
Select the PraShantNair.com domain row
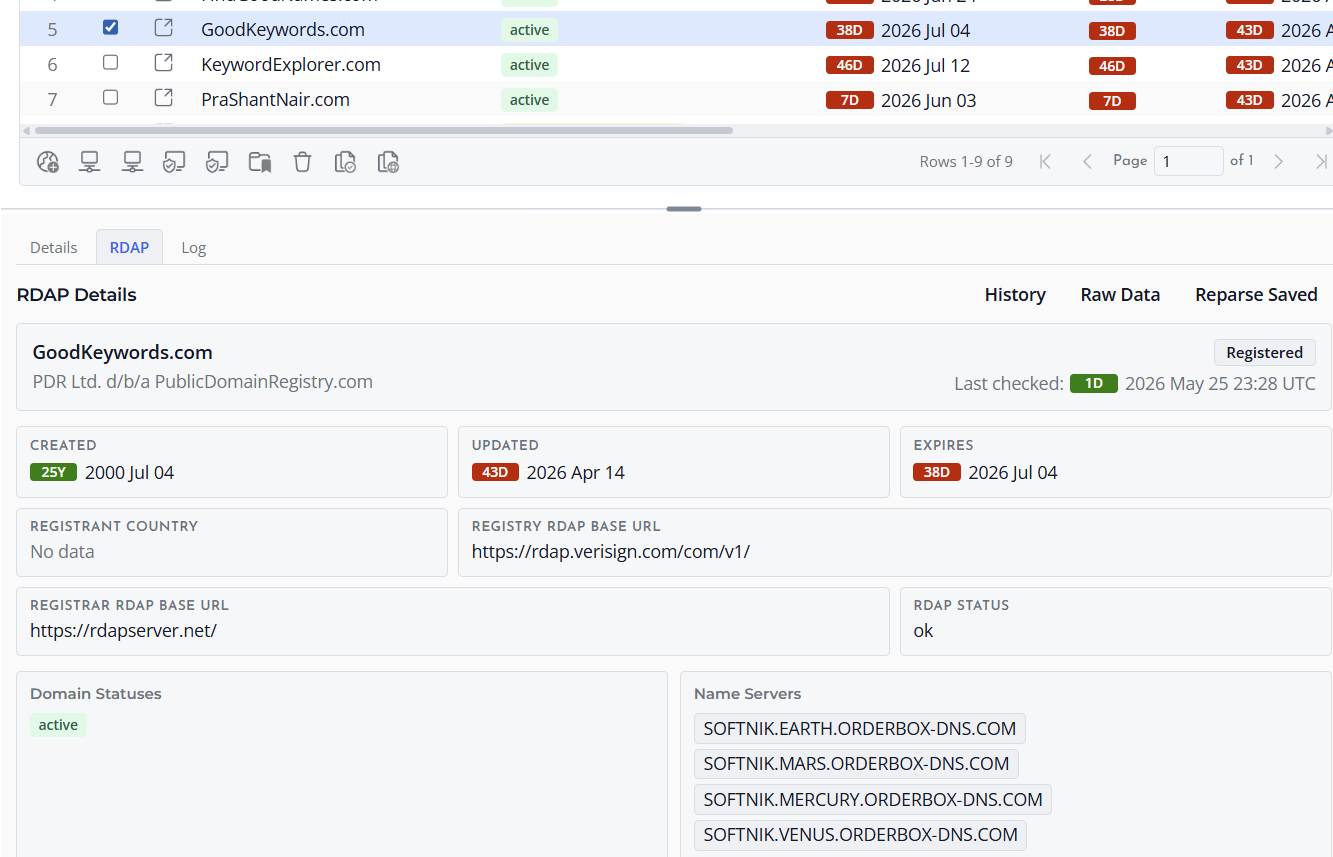pos(275,100)
